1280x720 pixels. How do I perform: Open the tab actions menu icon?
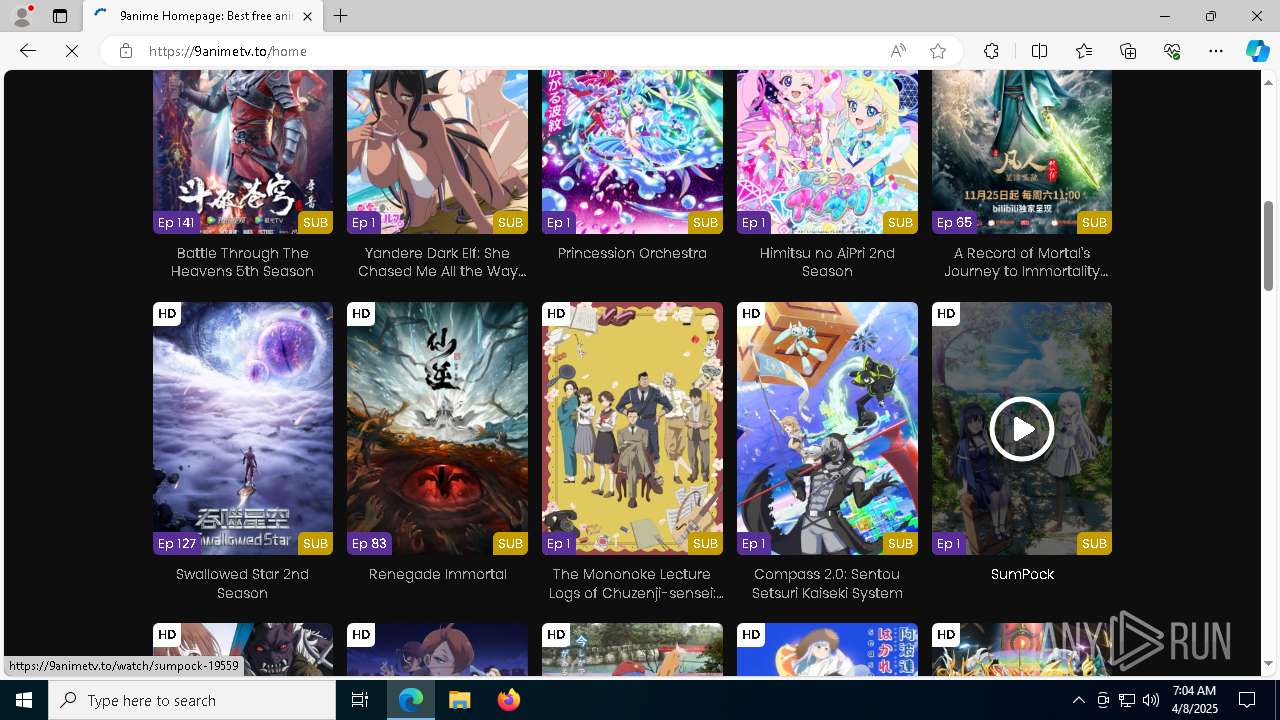[x=60, y=16]
